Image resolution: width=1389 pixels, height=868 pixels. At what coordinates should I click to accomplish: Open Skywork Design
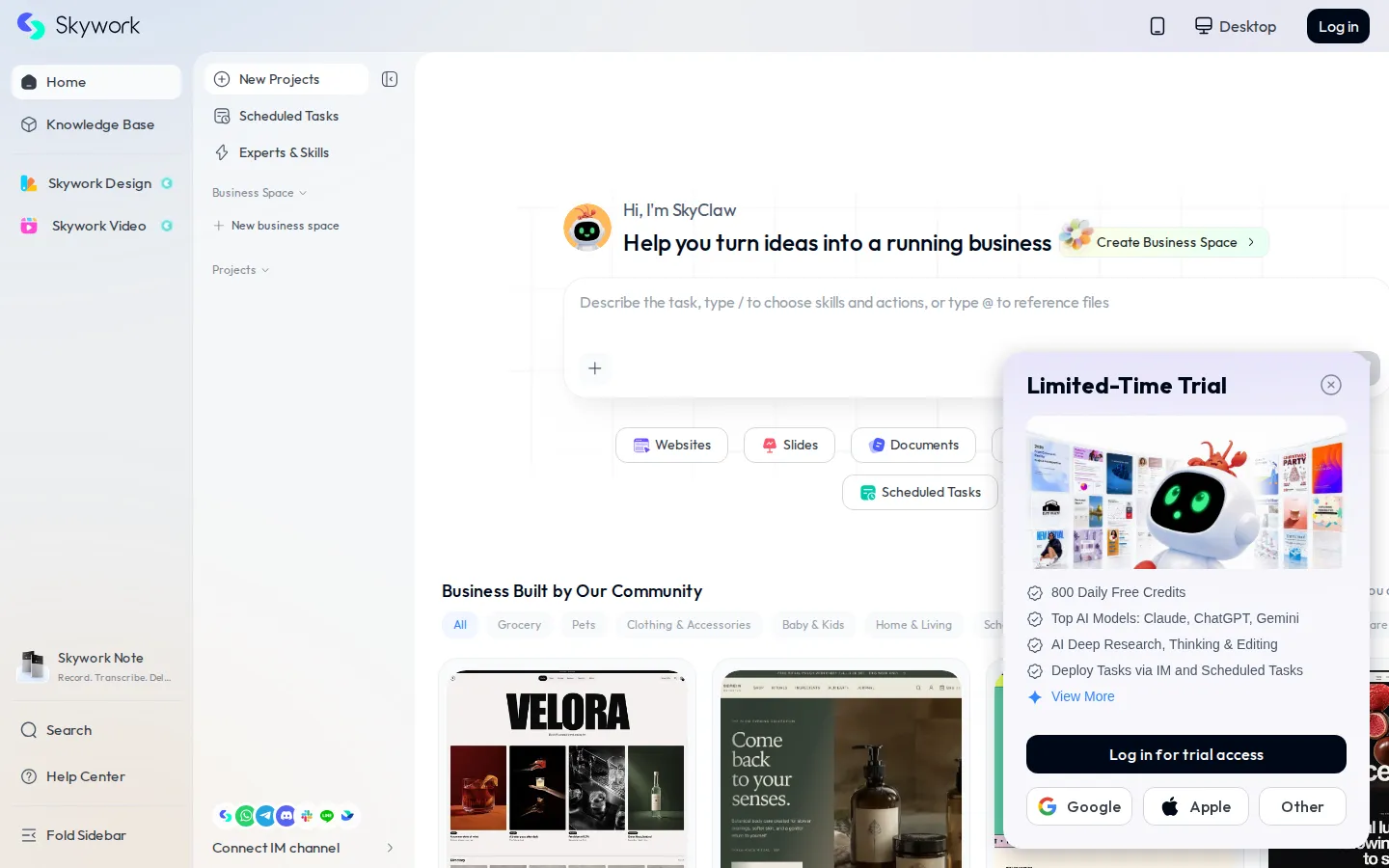[96, 183]
